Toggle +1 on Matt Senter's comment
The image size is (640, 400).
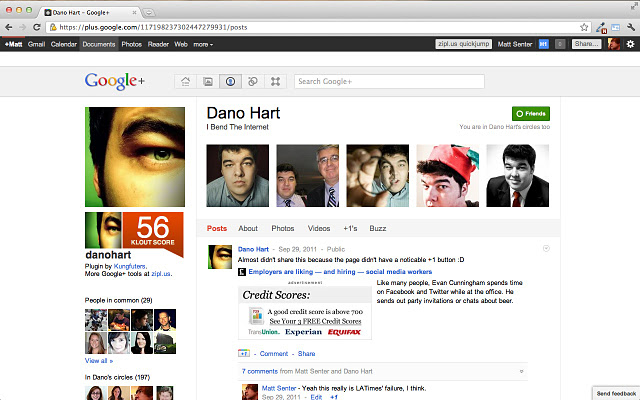point(334,397)
